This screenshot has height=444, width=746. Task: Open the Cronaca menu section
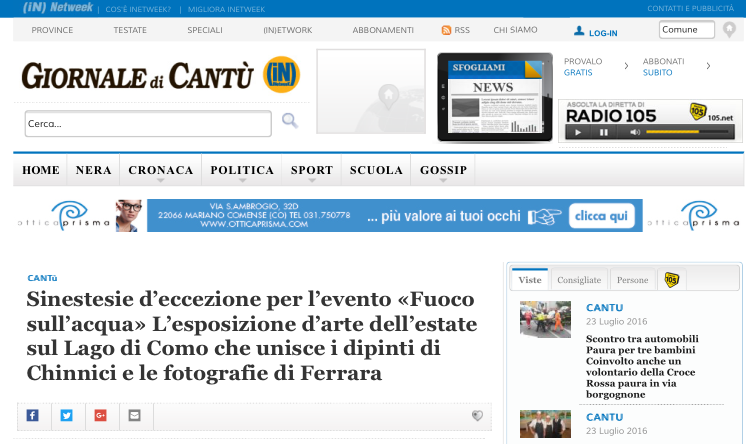pos(160,170)
